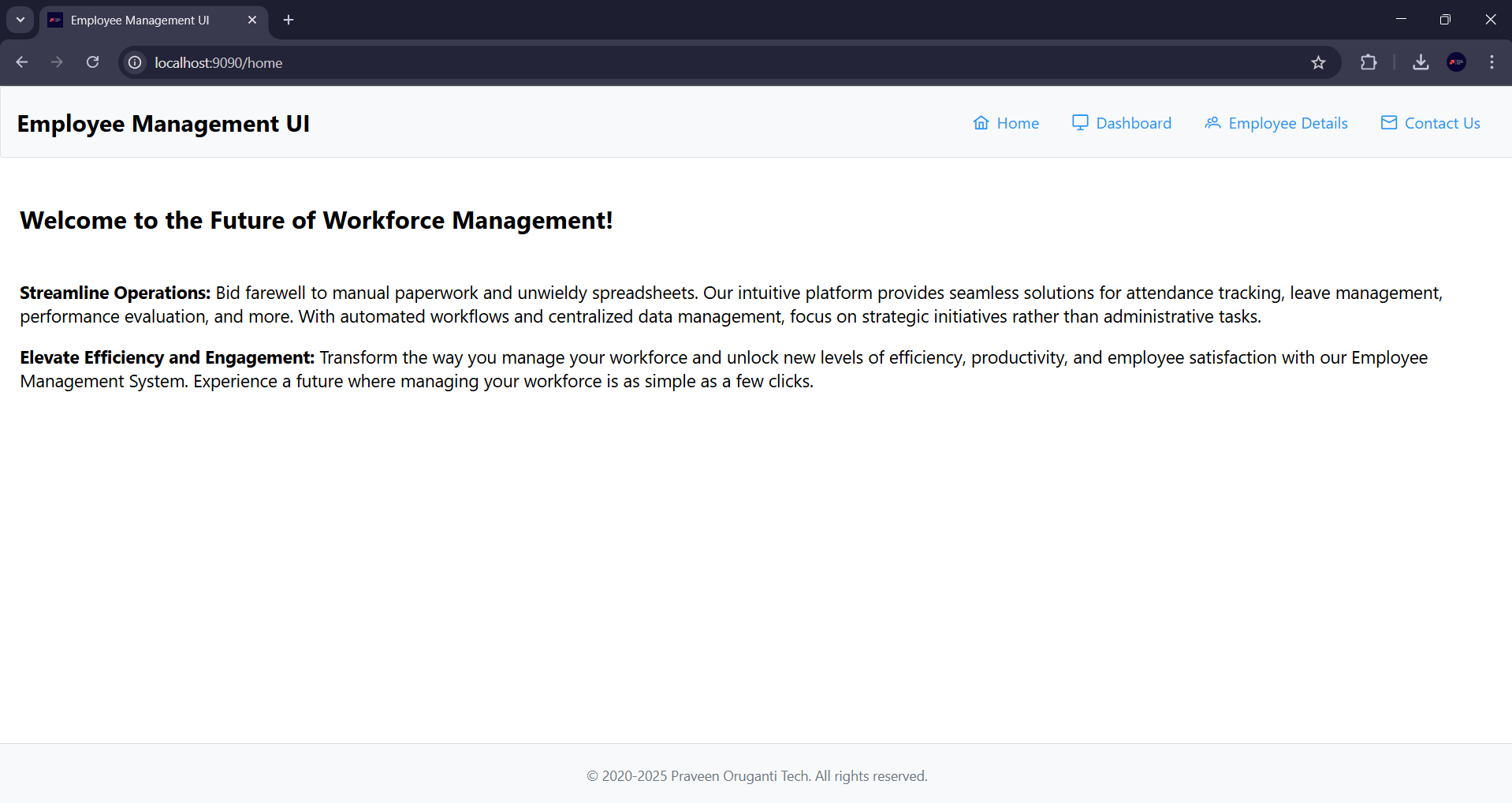Click the Contact Us envelope icon
Image resolution: width=1512 pixels, height=803 pixels.
point(1389,123)
